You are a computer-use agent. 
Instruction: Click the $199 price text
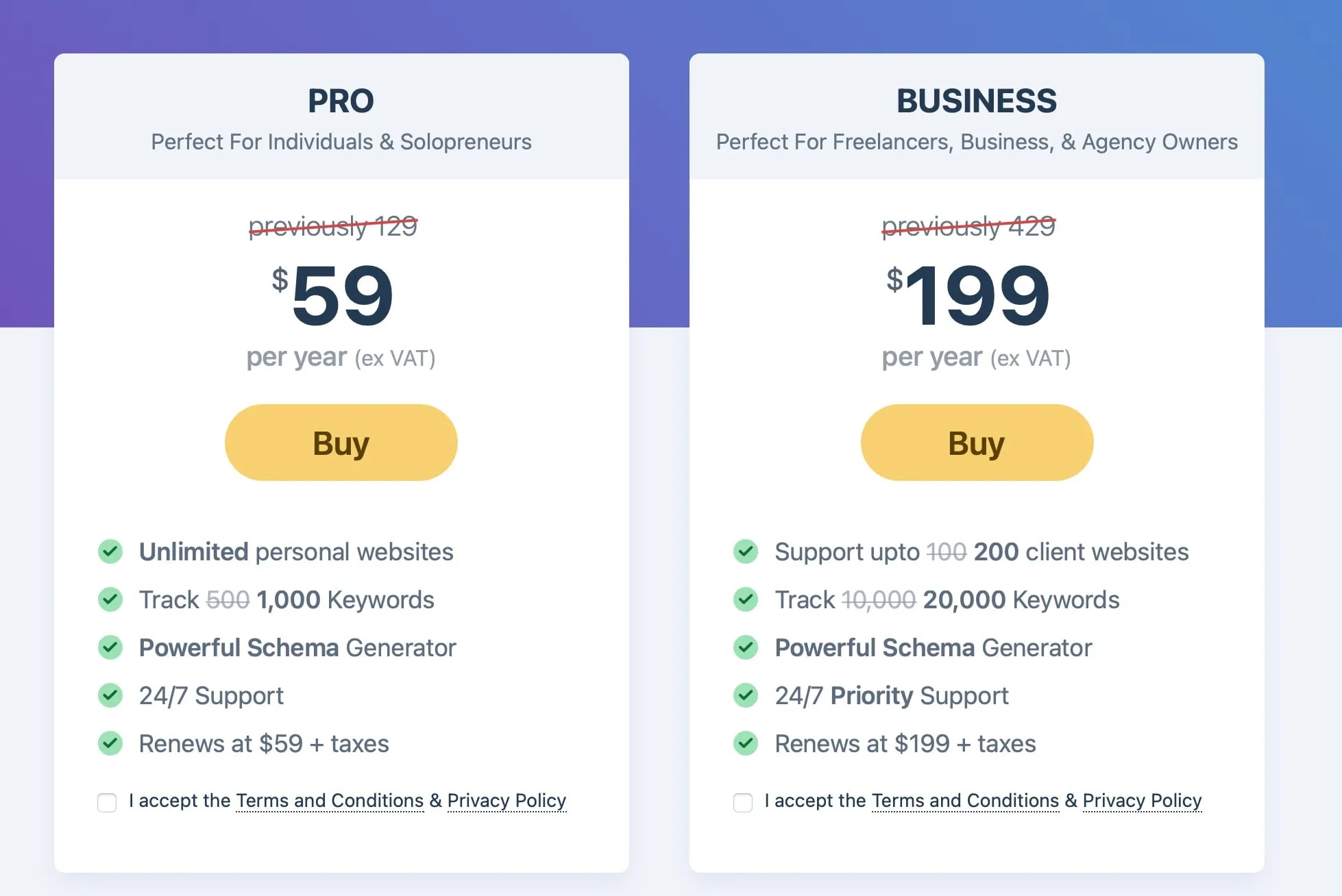tap(968, 295)
